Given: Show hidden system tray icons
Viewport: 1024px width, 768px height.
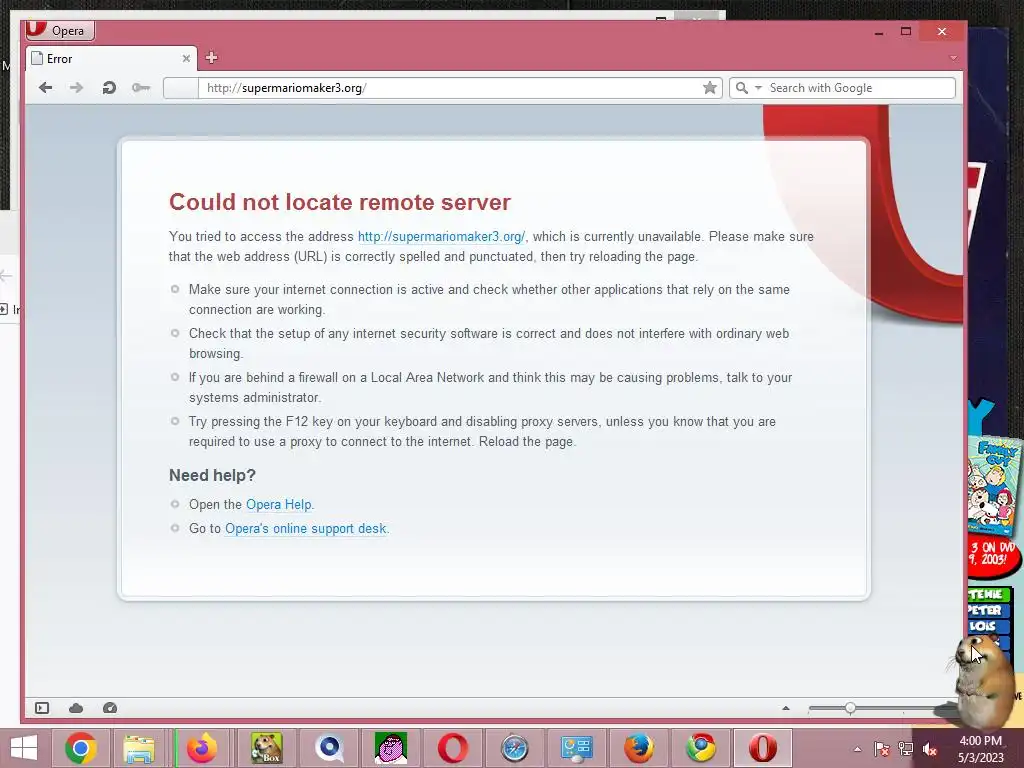Looking at the screenshot, I should tap(857, 749).
